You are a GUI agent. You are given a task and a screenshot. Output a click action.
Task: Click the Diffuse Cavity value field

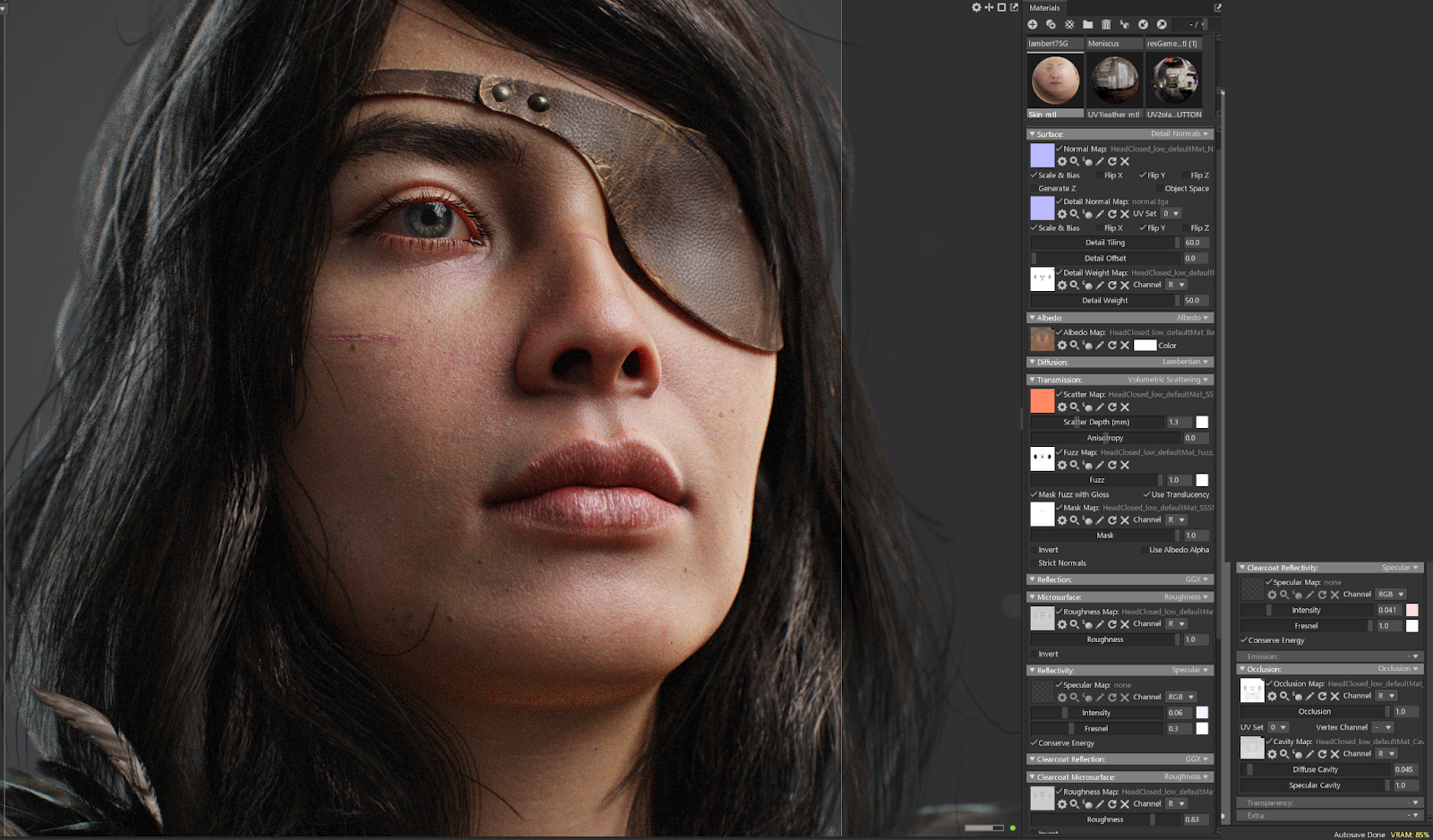pos(1404,770)
